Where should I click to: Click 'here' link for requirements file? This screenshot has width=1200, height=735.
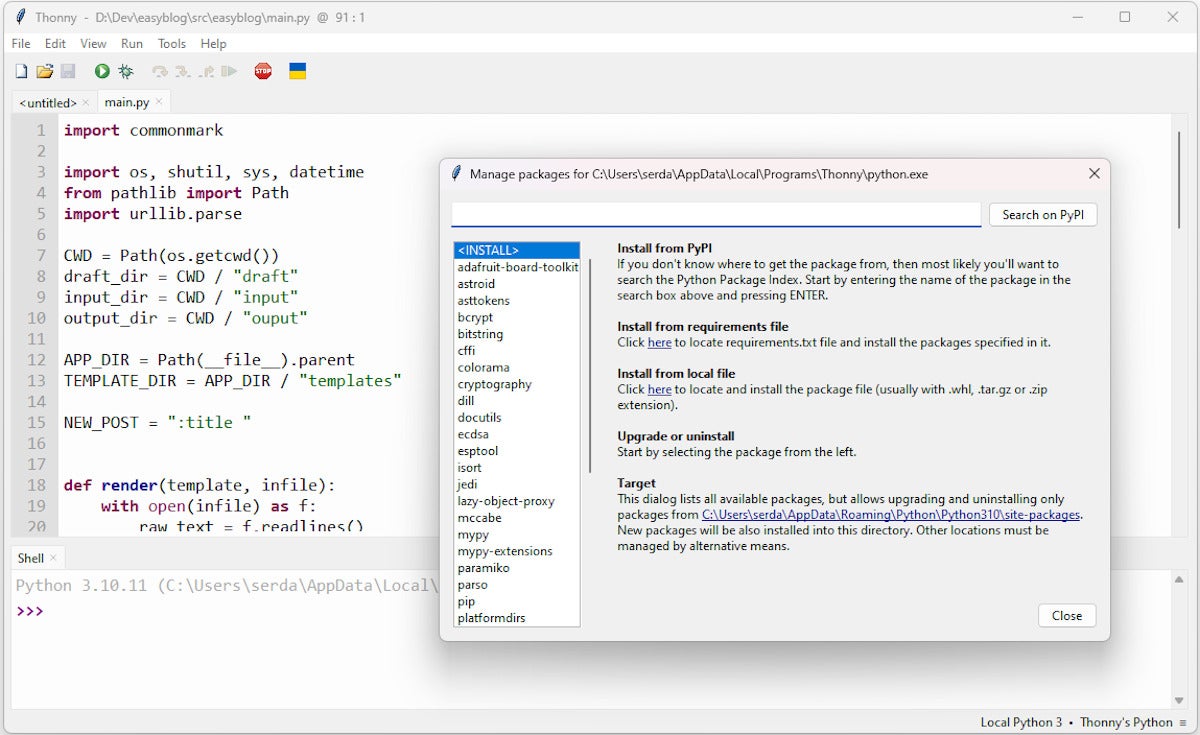coord(659,343)
